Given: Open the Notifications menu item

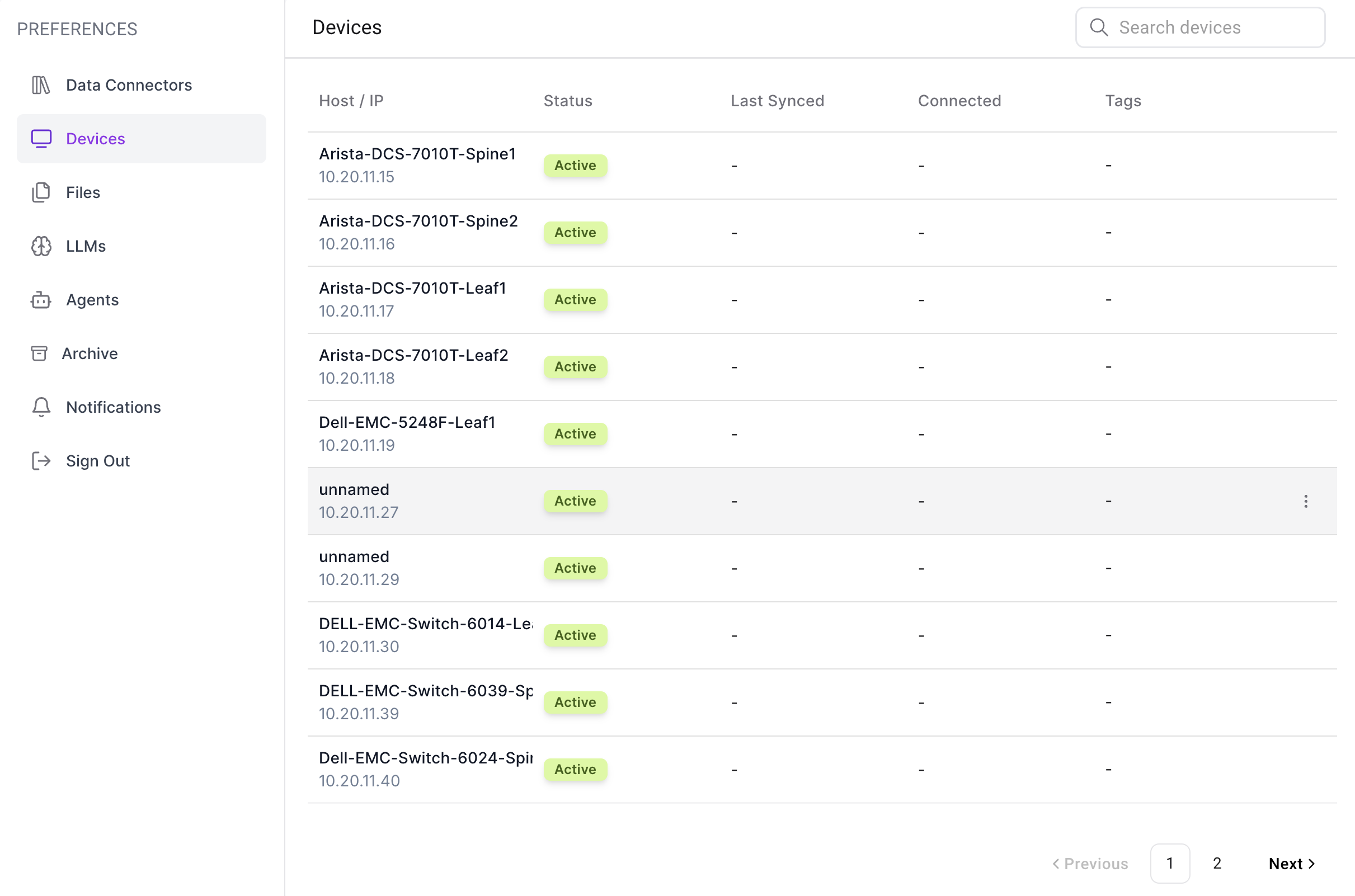Looking at the screenshot, I should tap(113, 407).
